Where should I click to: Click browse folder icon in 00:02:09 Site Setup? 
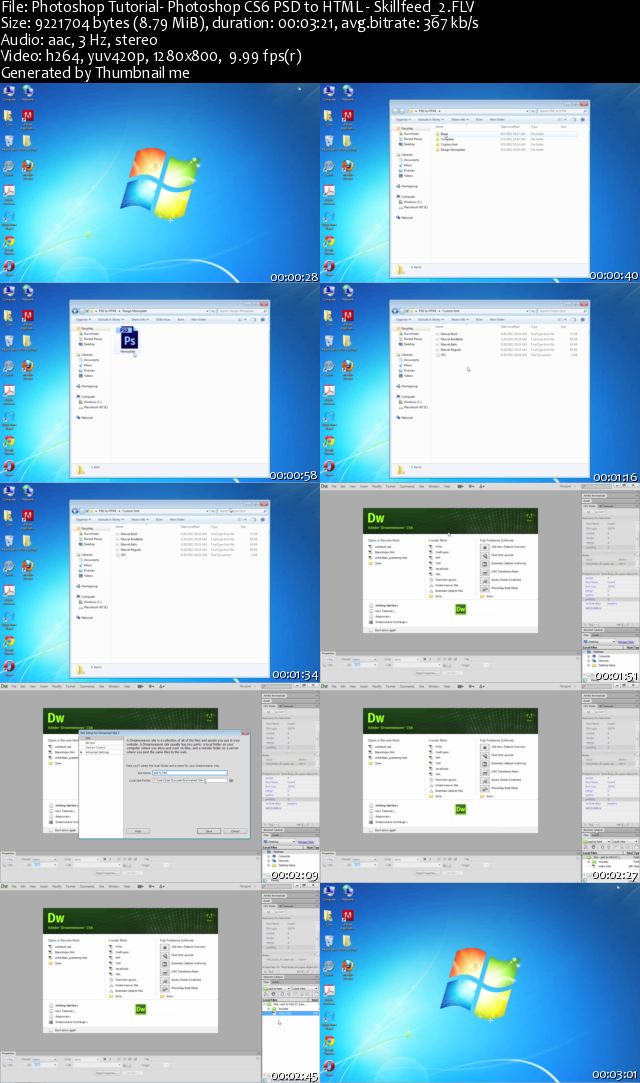coord(231,780)
